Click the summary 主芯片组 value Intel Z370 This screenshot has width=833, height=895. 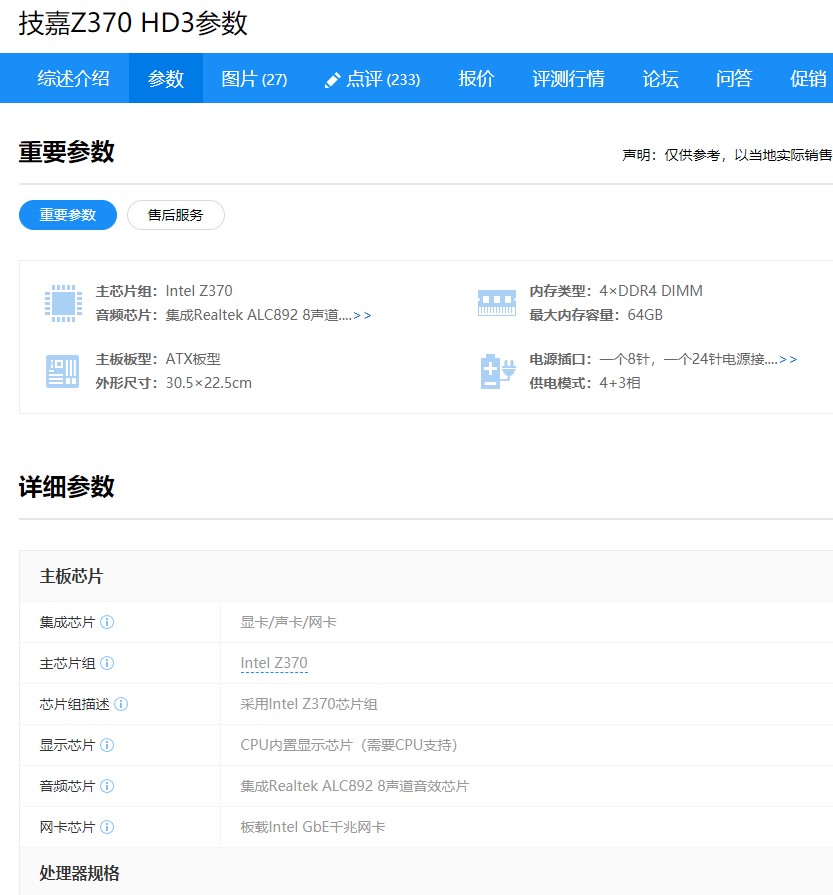coord(199,291)
